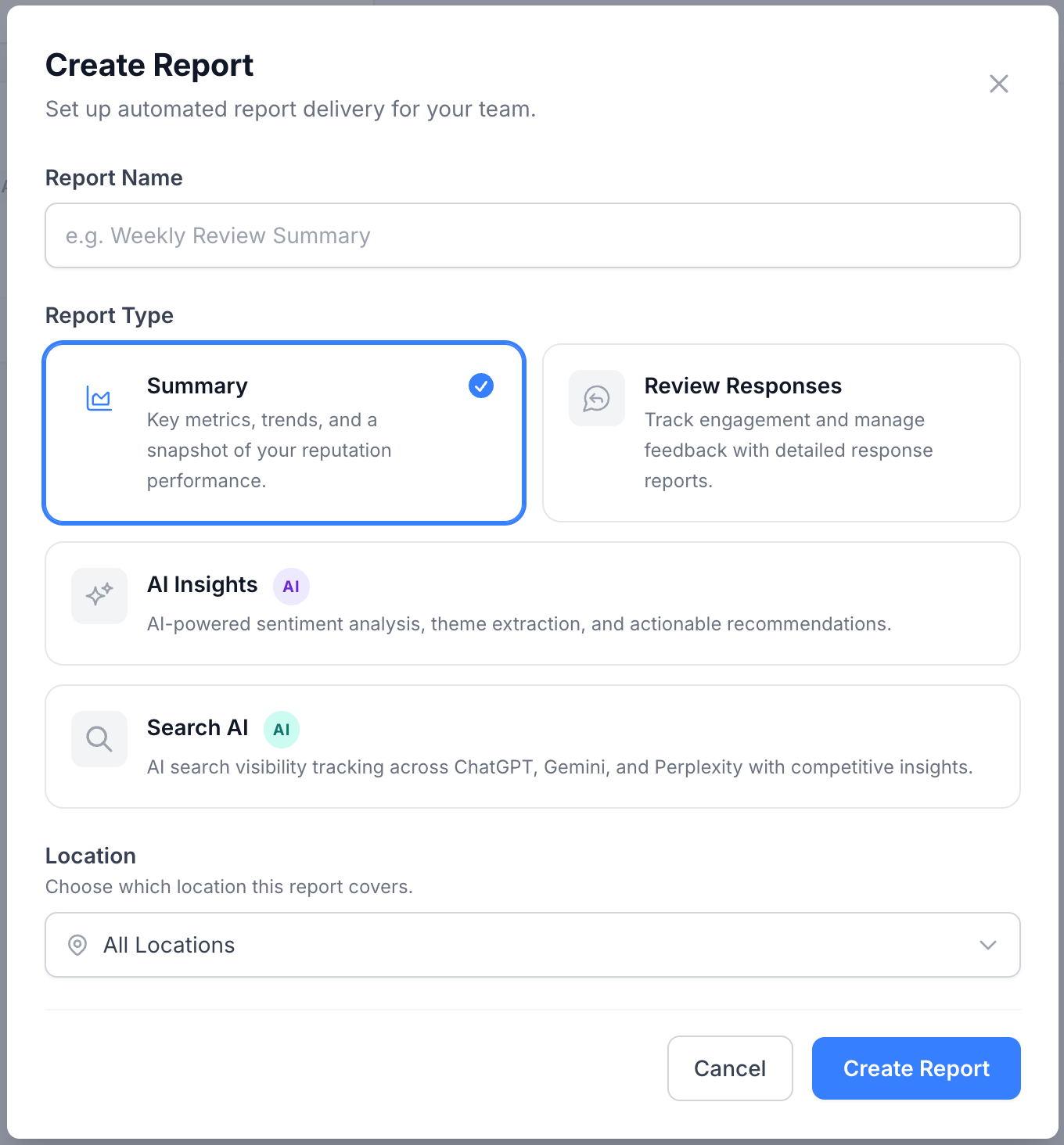Image resolution: width=1064 pixels, height=1145 pixels.
Task: Click the blue checkmark on Summary card
Action: point(481,386)
